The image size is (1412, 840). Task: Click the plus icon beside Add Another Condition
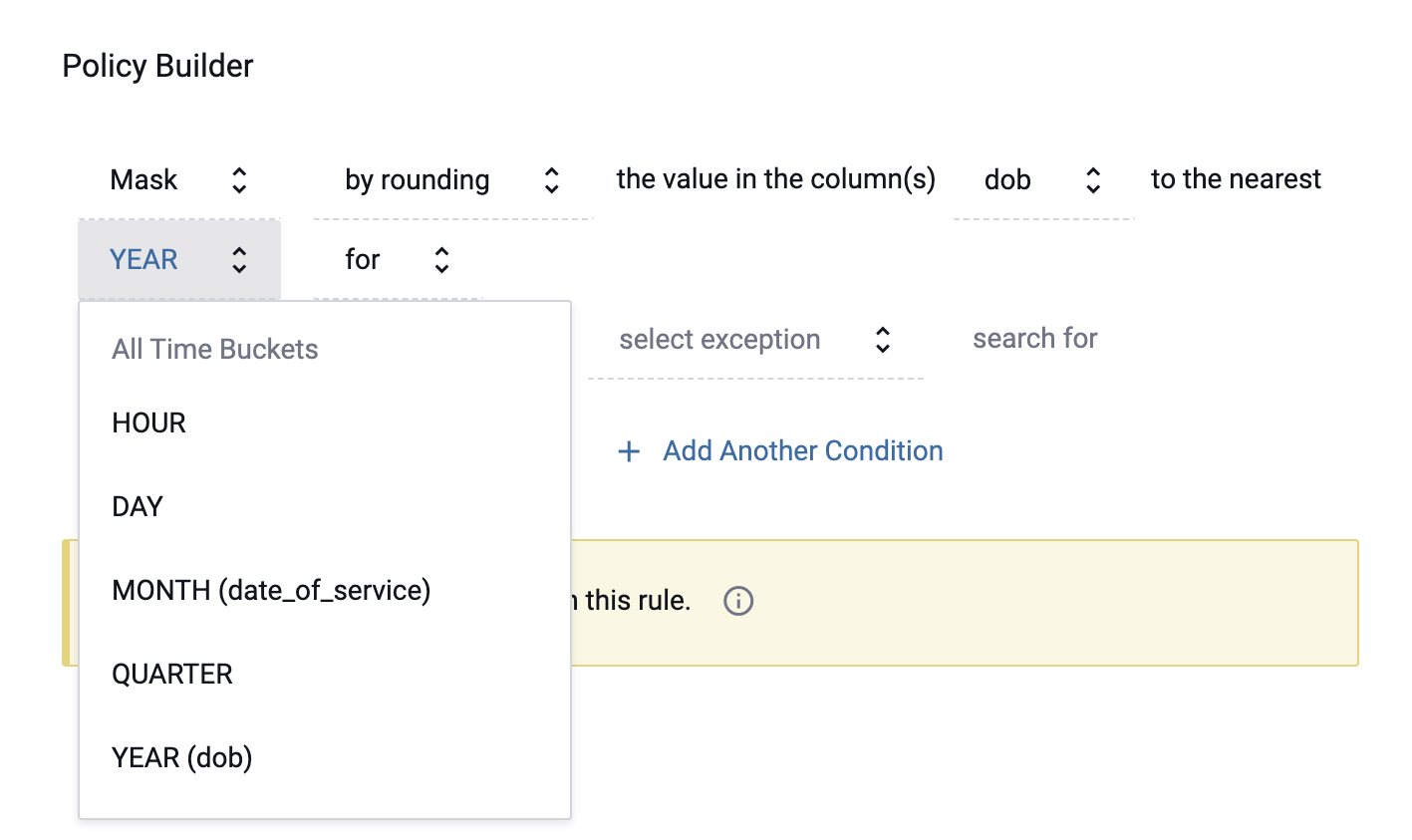(629, 451)
